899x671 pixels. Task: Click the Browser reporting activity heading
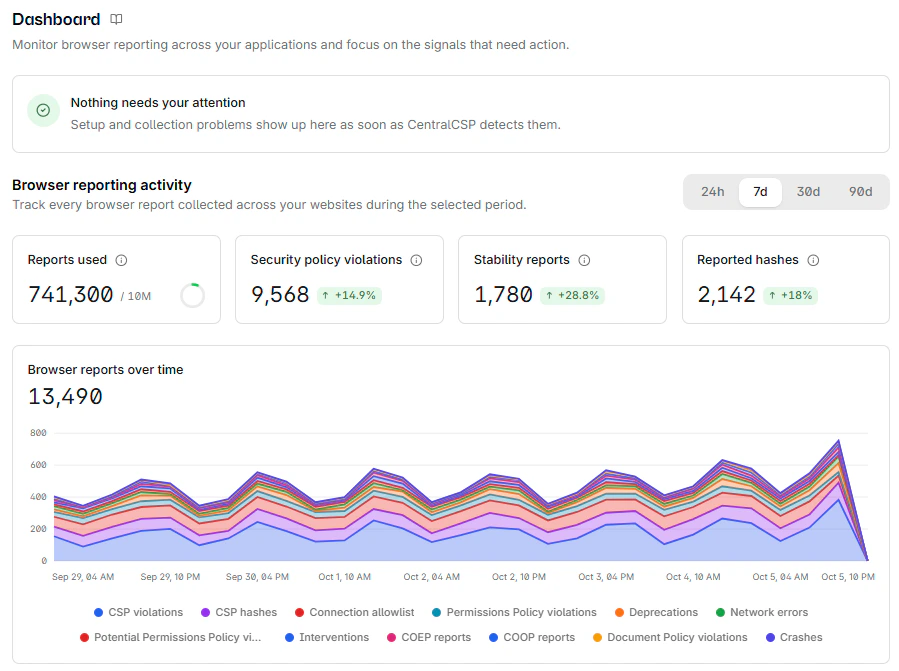[101, 185]
